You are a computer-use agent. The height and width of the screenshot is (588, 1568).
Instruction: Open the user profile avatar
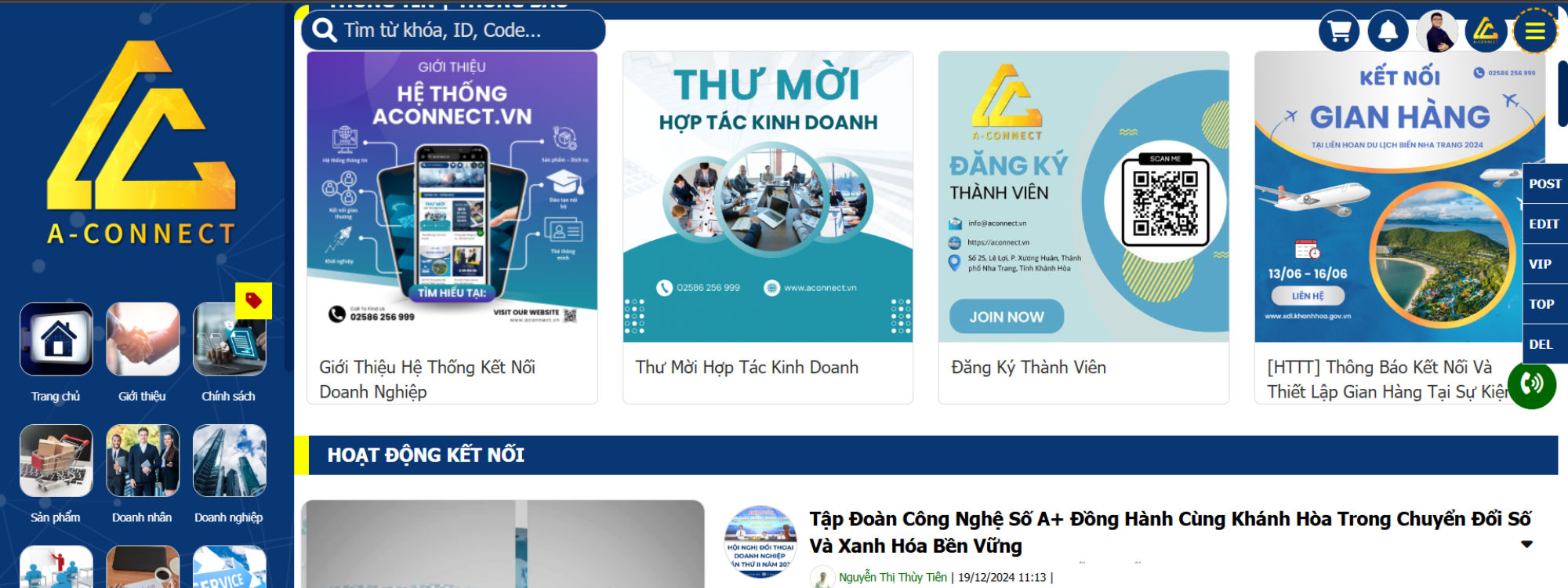tap(1436, 31)
